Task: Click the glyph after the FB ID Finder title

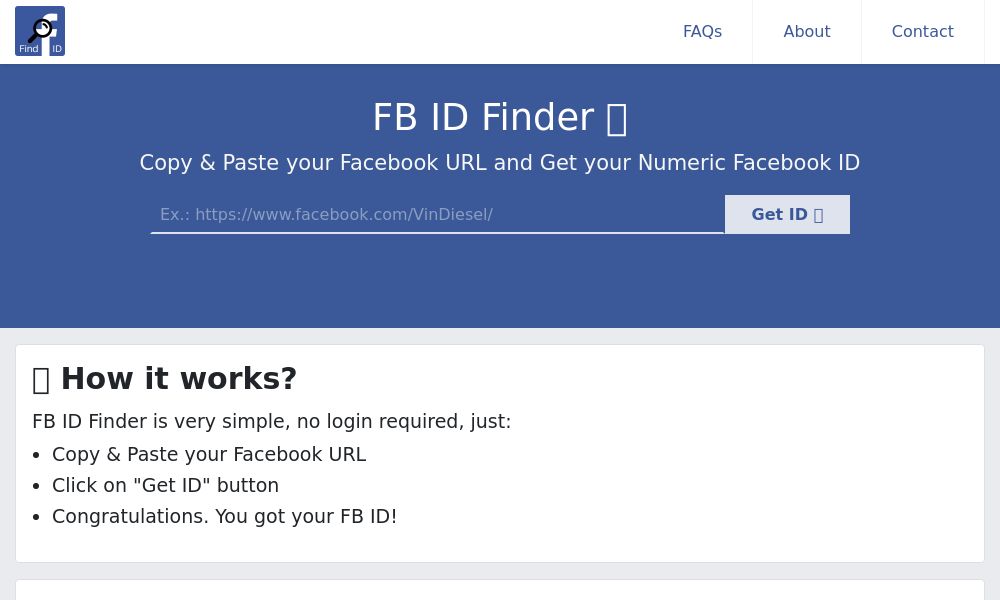Action: point(617,118)
